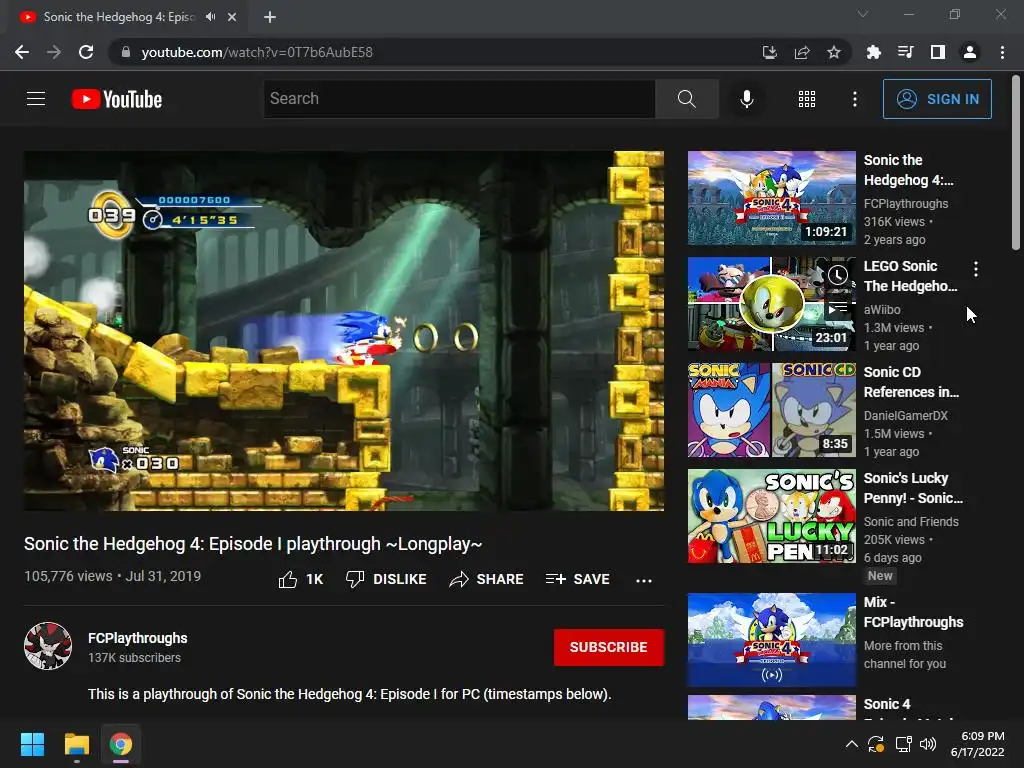Subscribe to FCPlaythroughs channel
The height and width of the screenshot is (768, 1024).
[x=609, y=647]
